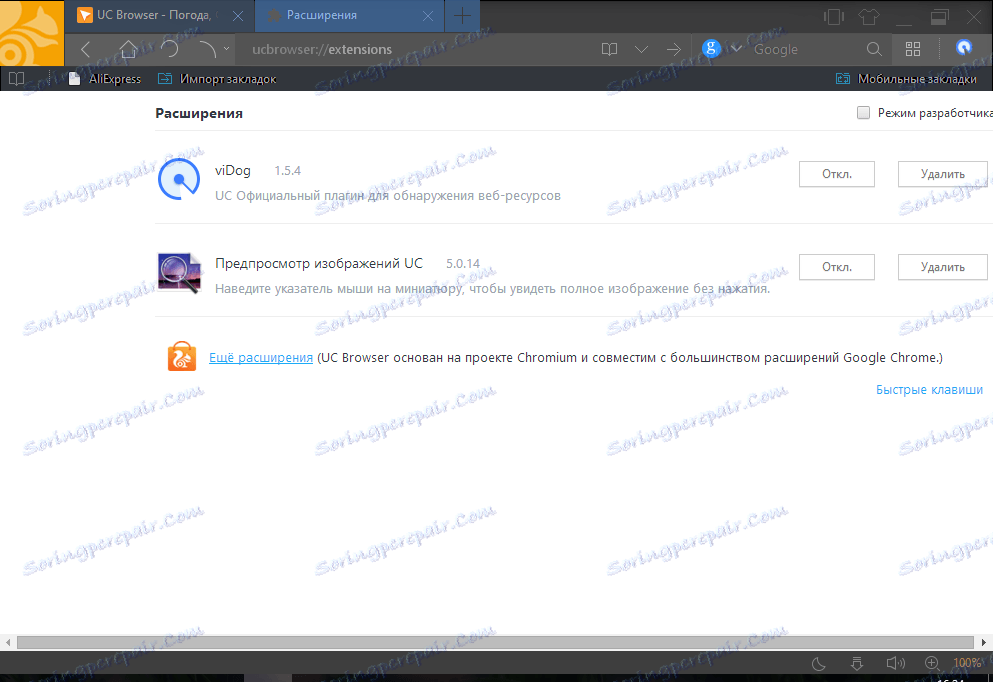This screenshot has height=682, width=993.
Task: Switch to the UC Browser - Погода tab
Action: (152, 15)
